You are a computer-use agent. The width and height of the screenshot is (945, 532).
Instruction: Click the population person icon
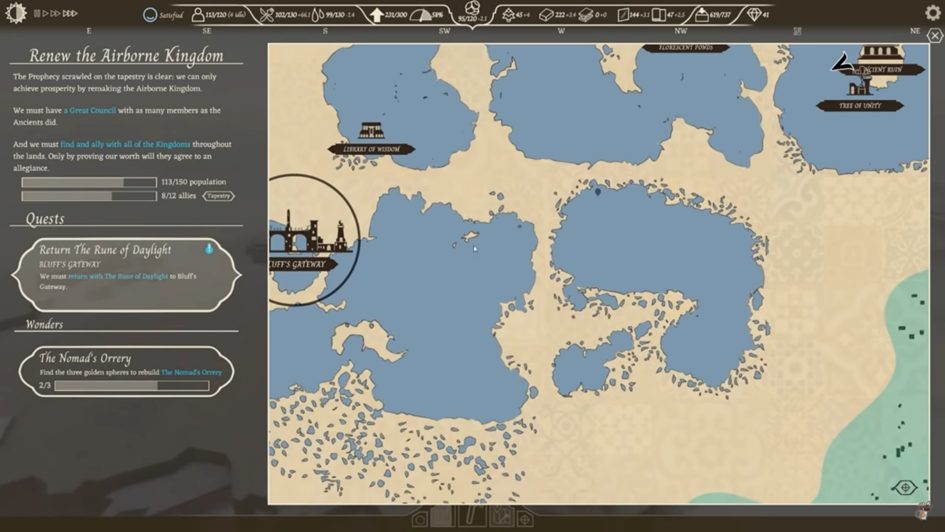click(198, 14)
